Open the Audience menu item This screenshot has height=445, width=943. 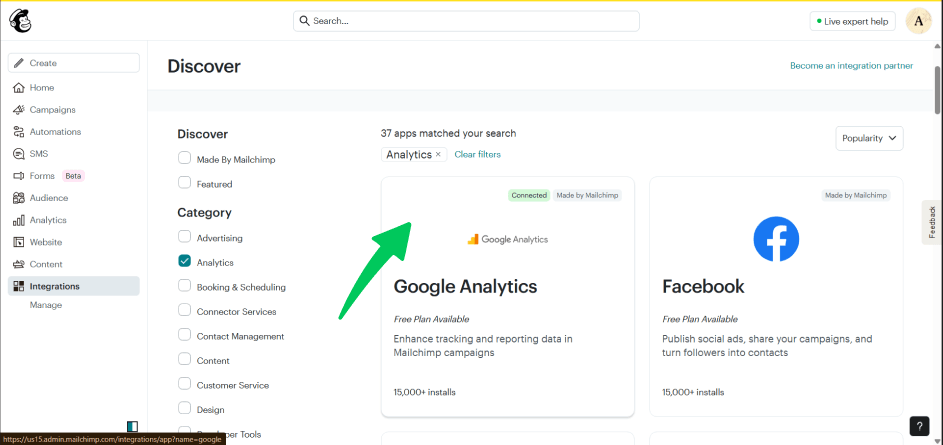tap(49, 198)
